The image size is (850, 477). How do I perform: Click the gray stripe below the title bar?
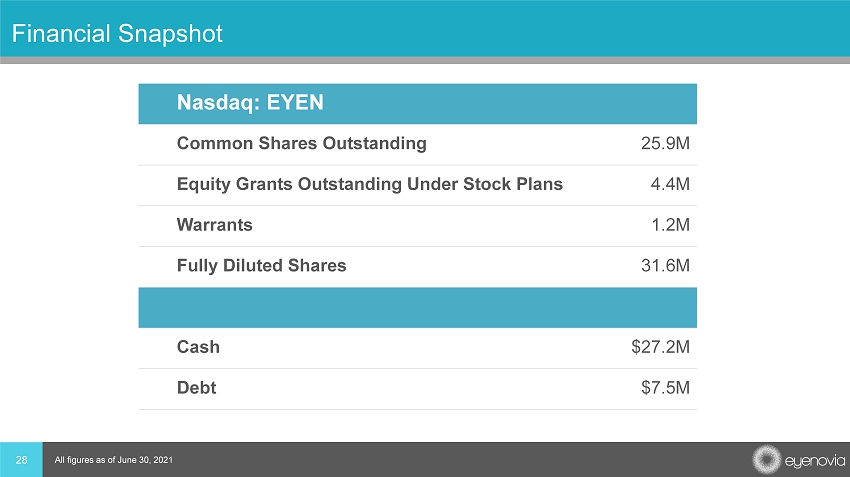coord(425,60)
